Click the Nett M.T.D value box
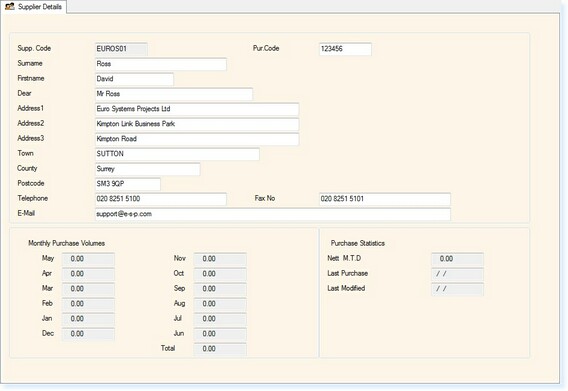This screenshot has width=568, height=391. 457,259
